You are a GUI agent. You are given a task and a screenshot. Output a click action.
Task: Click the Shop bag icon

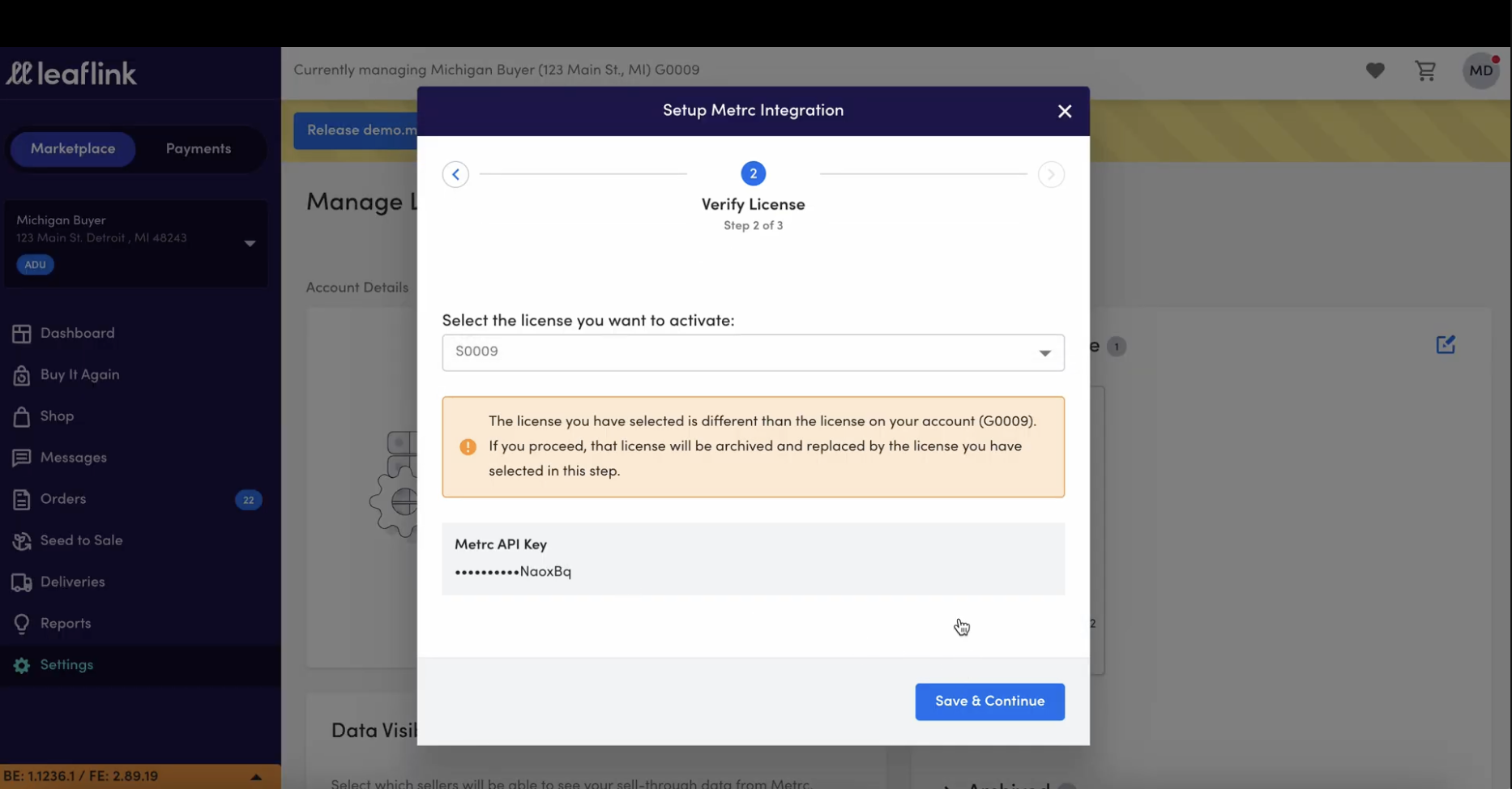tap(22, 416)
